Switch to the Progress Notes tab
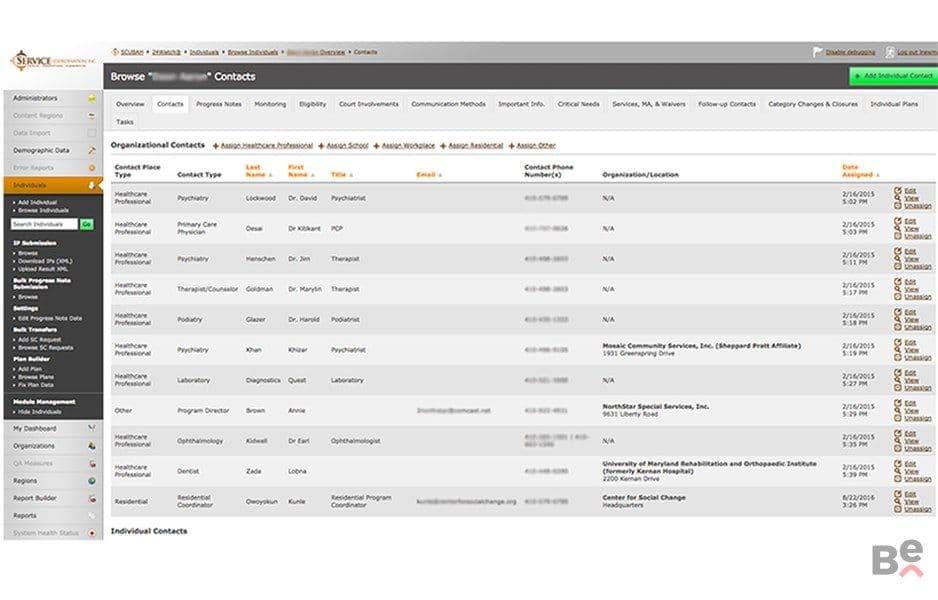The image size is (938, 600). click(219, 104)
